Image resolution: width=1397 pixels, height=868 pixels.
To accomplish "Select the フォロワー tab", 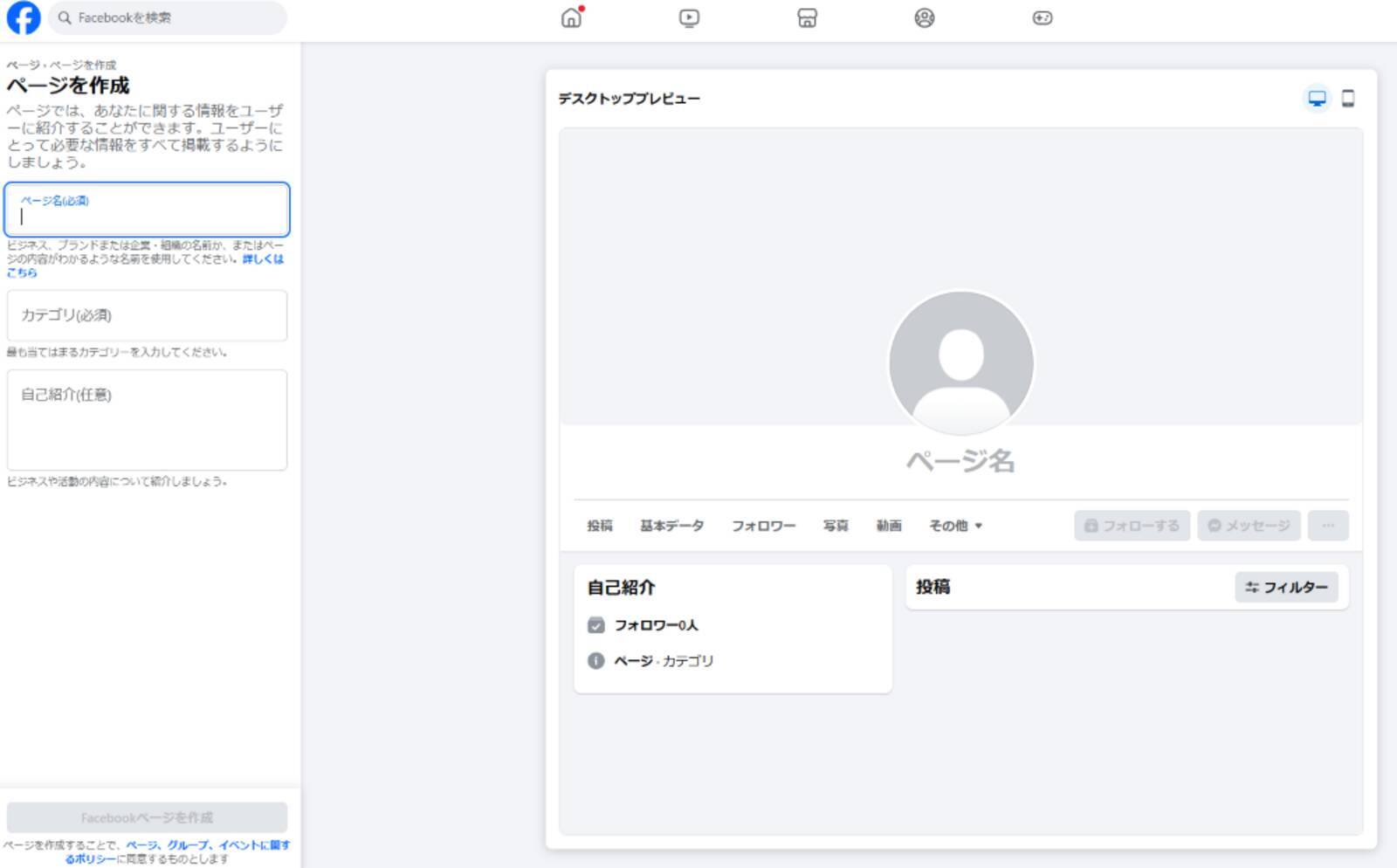I will (763, 526).
